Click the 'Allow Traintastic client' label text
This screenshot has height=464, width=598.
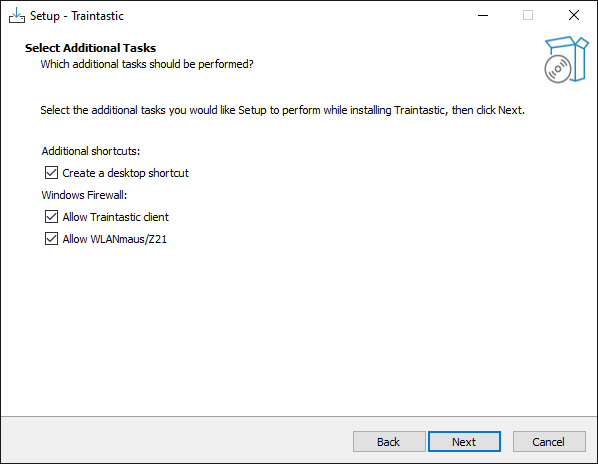click(116, 217)
